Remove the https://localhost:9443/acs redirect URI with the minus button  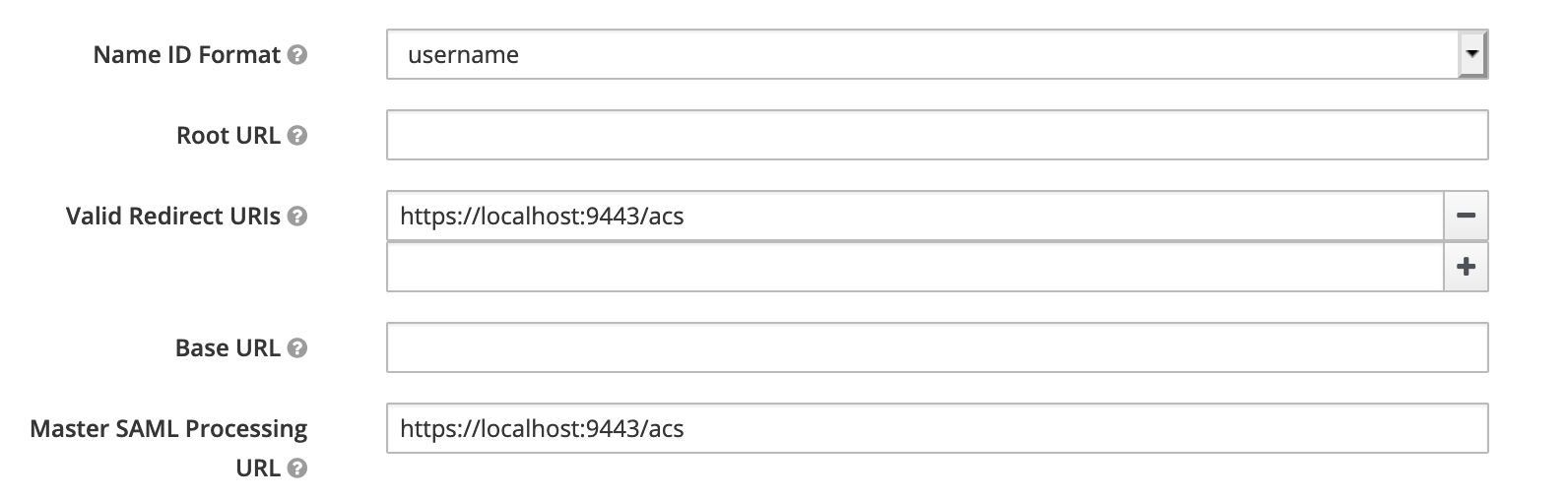point(1466,216)
